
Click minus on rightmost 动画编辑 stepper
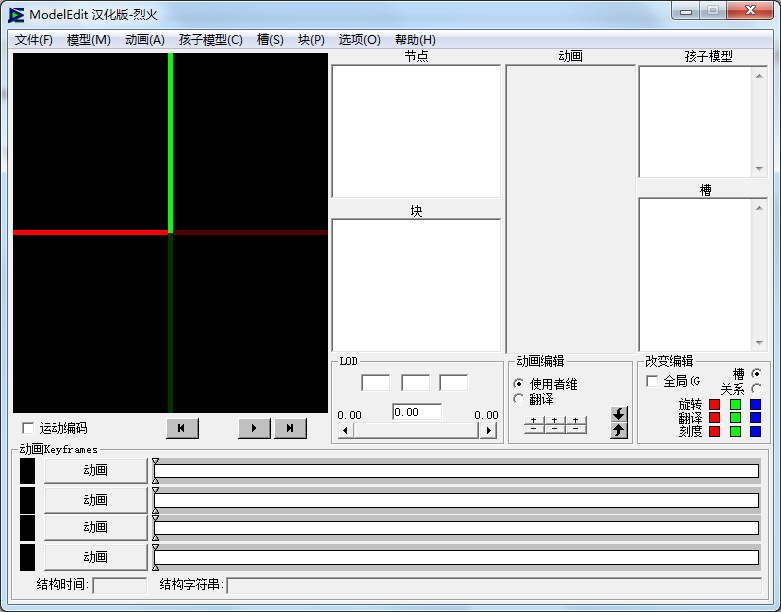[x=576, y=429]
